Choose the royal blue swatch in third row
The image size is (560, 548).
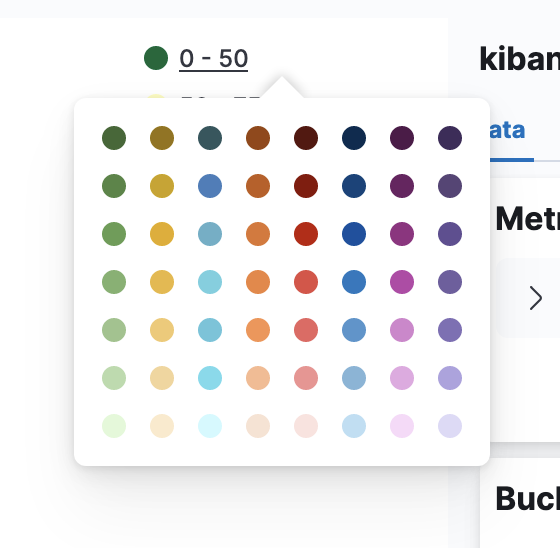(x=354, y=234)
